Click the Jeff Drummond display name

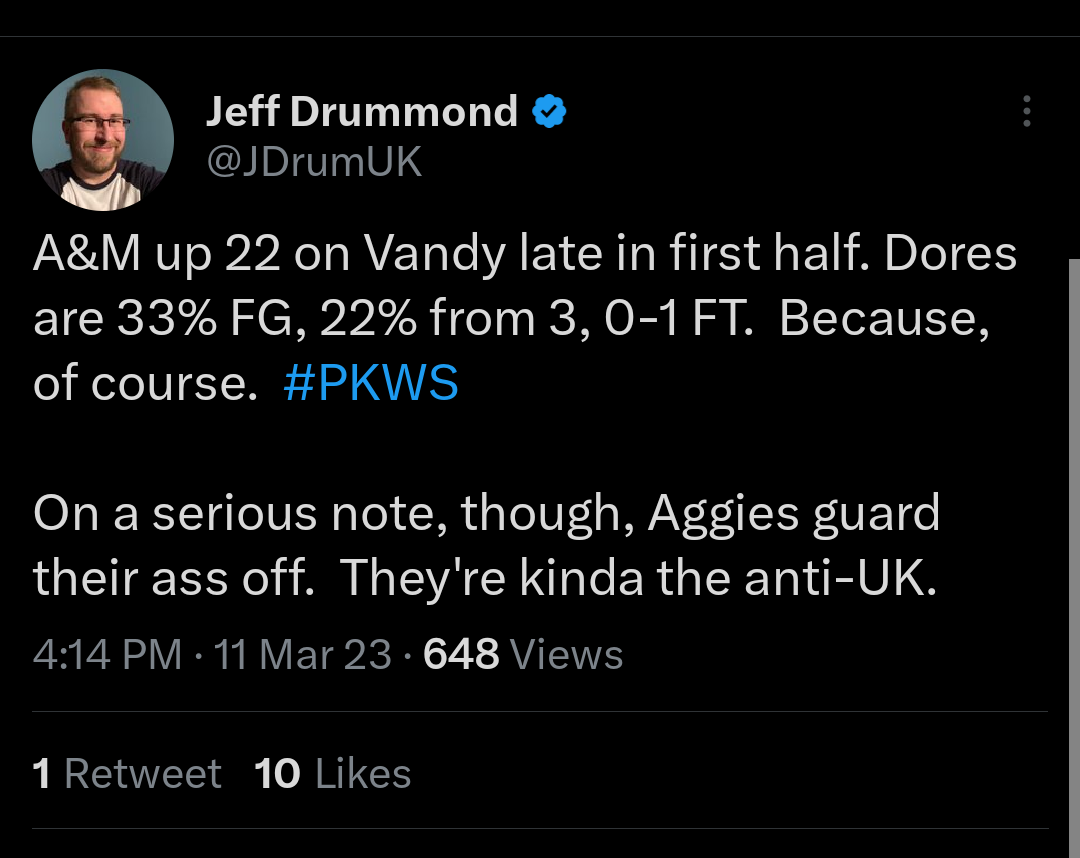pos(361,112)
